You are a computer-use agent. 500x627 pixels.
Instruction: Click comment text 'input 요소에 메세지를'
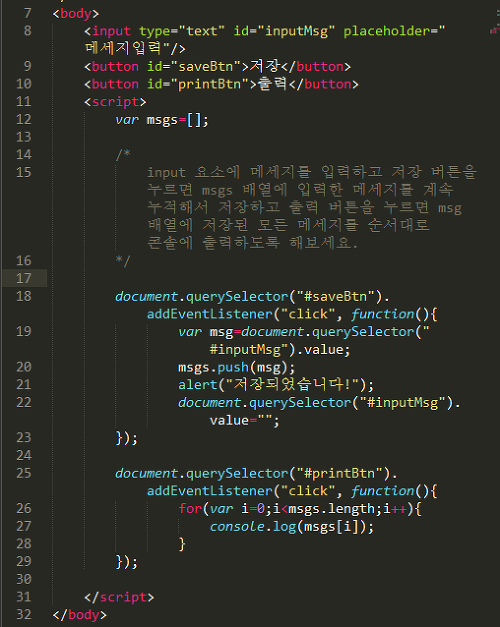coord(229,172)
